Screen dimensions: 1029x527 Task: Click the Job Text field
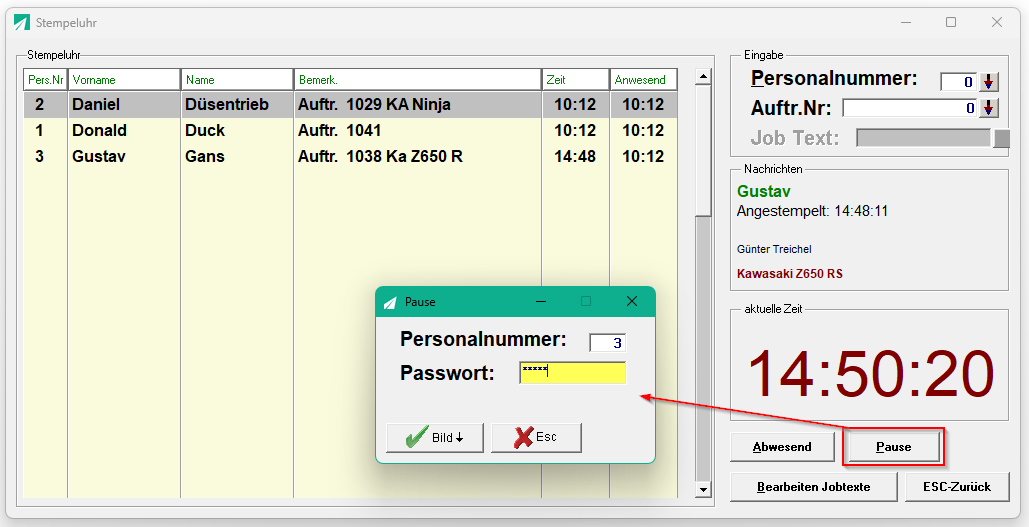925,138
